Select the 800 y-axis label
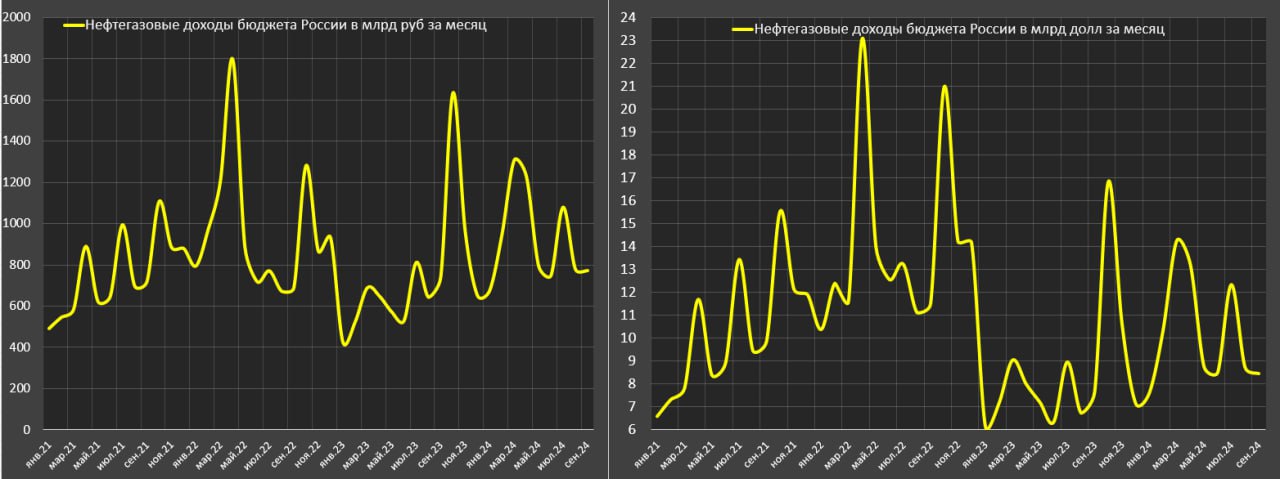Screen dimensions: 1280x479 tap(20, 265)
